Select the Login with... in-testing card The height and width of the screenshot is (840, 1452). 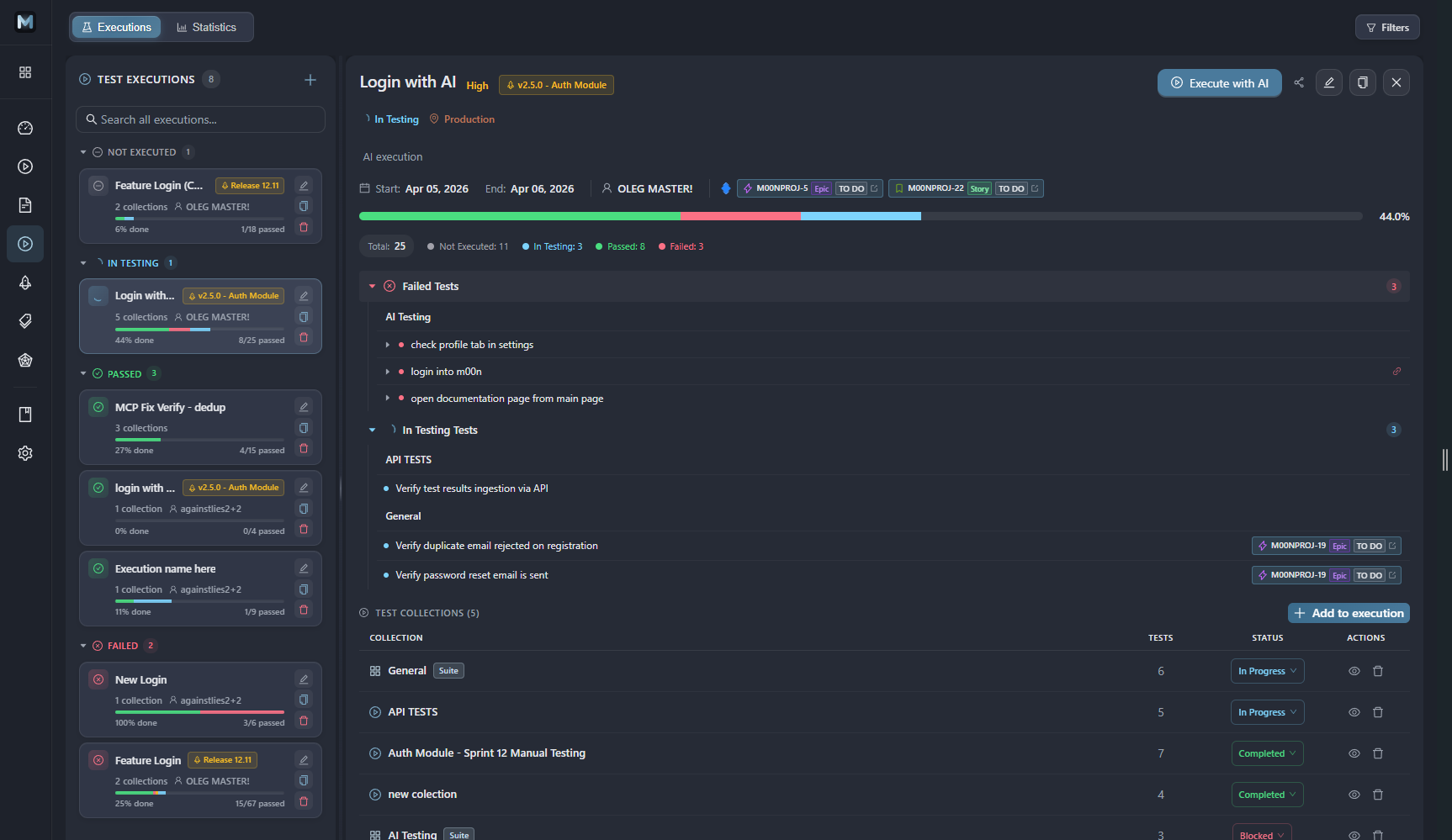pyautogui.click(x=200, y=316)
